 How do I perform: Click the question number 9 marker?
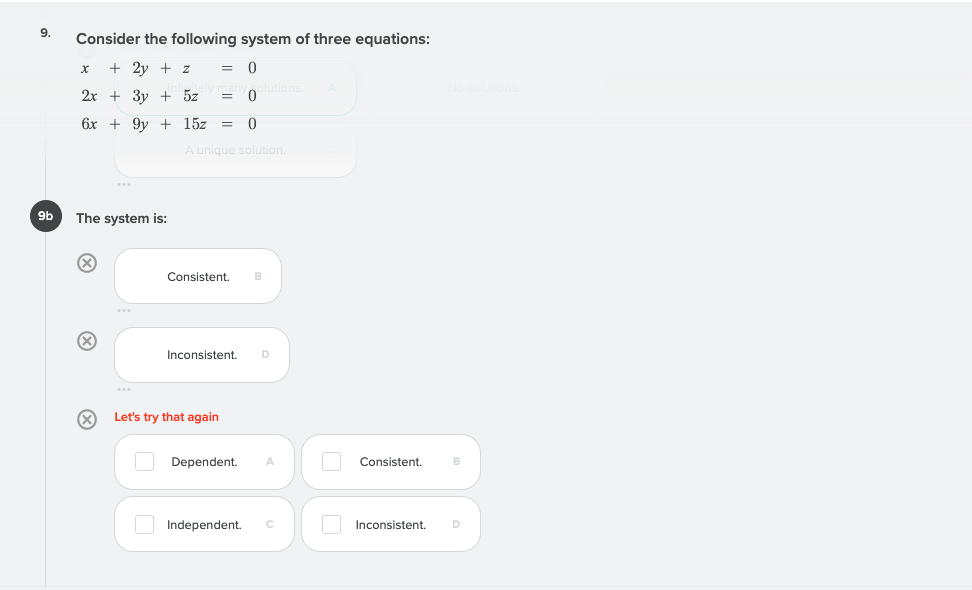coord(44,32)
